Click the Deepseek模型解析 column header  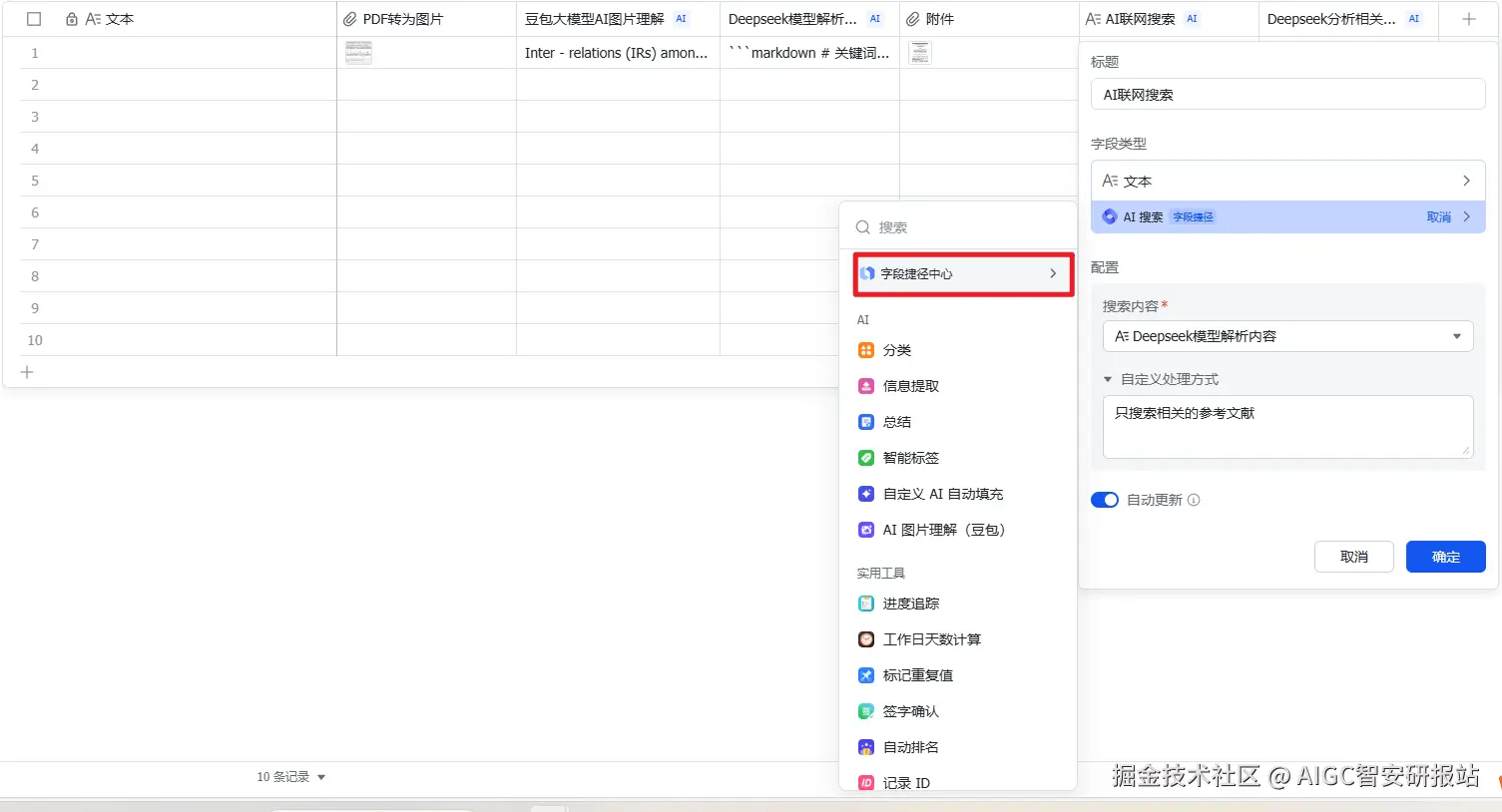point(809,19)
